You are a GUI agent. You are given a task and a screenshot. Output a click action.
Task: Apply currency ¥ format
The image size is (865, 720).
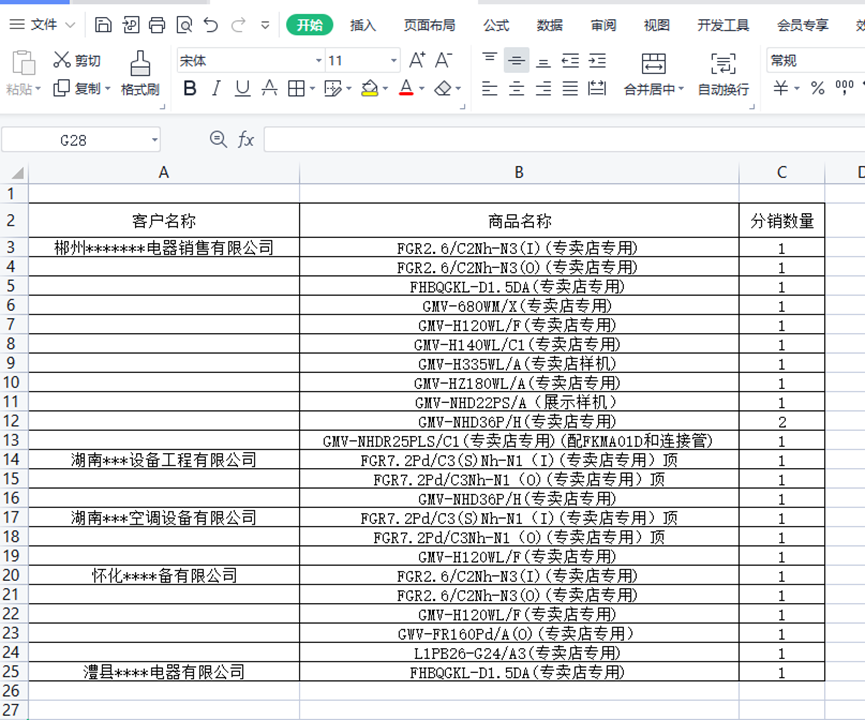click(781, 88)
